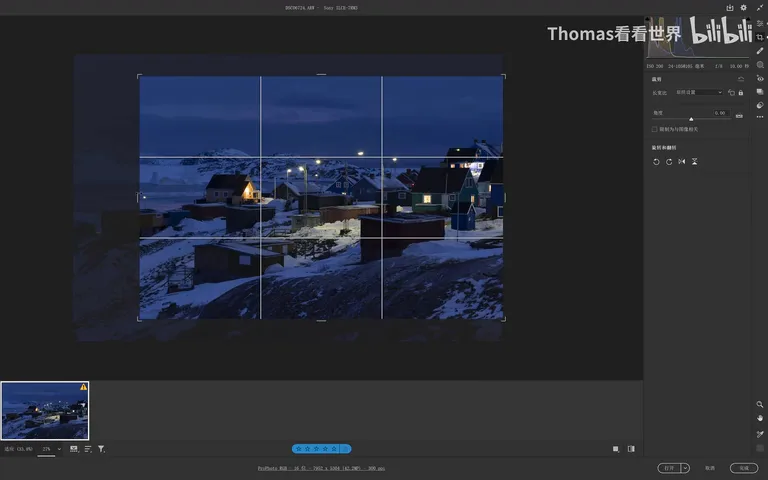Screen dimensions: 768x480
Task: Click the warning badge on thumbnail
Action: pyautogui.click(x=83, y=387)
